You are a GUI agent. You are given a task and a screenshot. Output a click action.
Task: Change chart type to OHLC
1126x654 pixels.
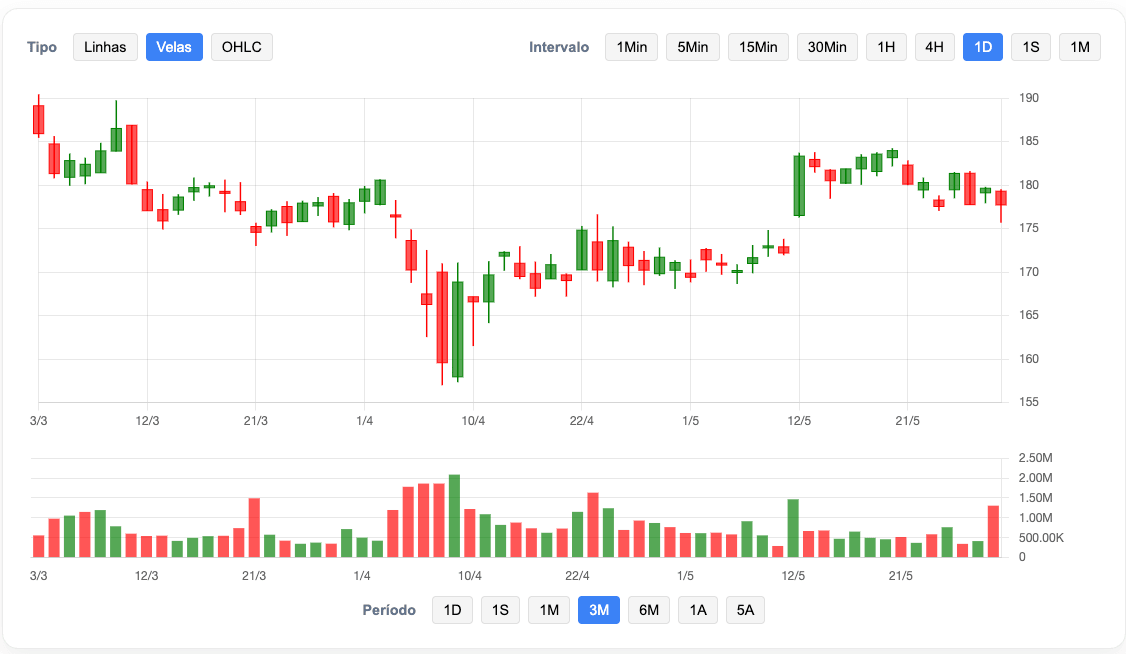241,47
